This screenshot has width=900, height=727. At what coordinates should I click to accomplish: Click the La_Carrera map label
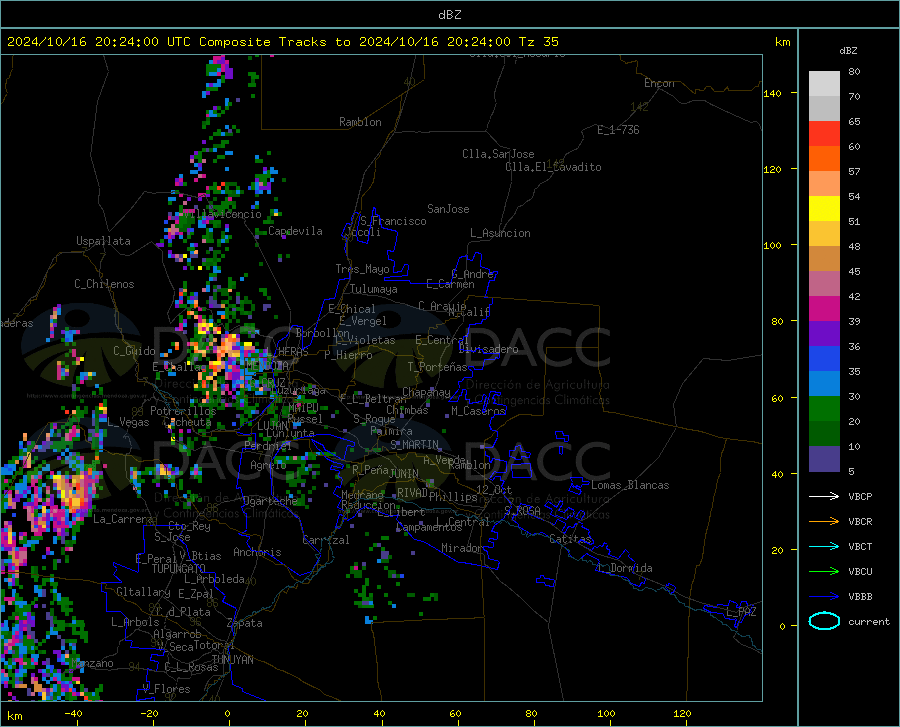pos(123,519)
